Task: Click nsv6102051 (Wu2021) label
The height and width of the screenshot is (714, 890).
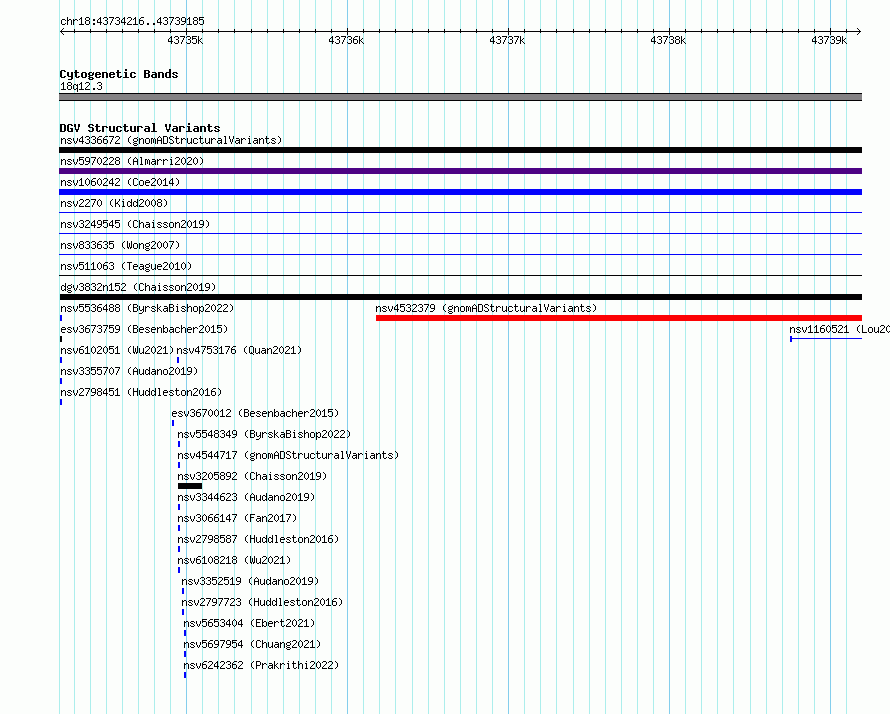Action: tap(117, 350)
